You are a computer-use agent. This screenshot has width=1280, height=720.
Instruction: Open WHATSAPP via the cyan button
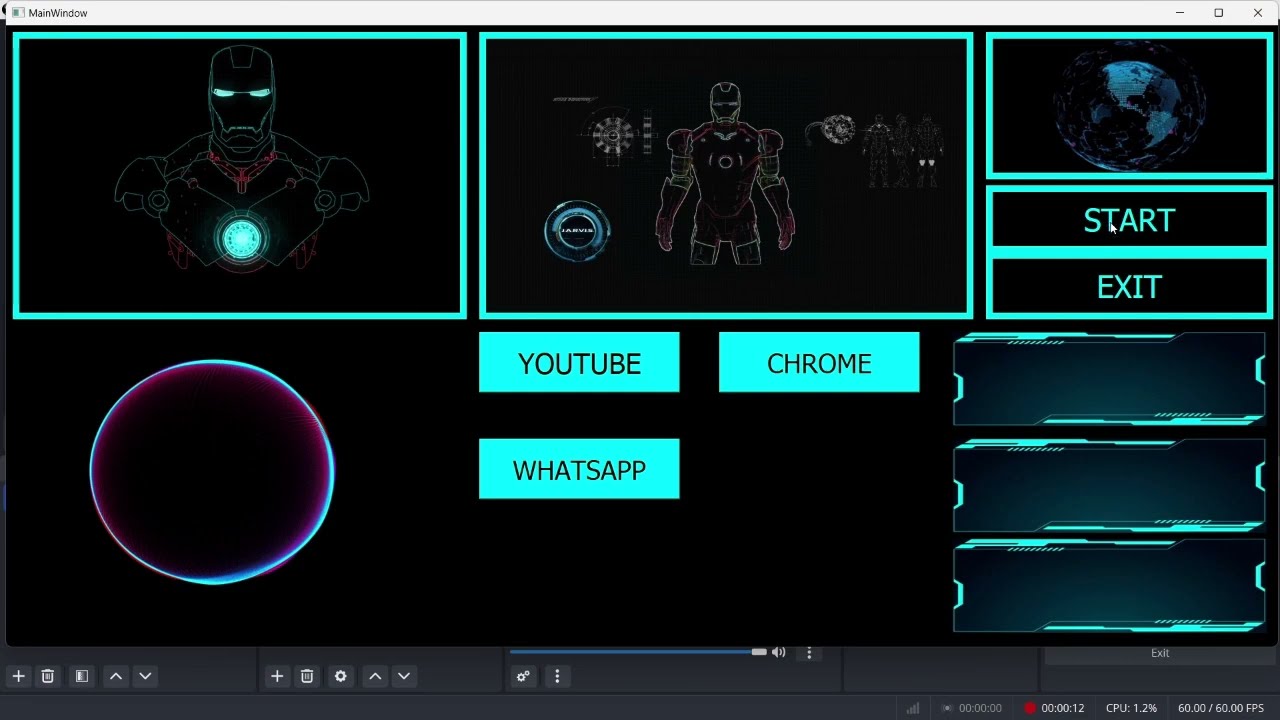pyautogui.click(x=579, y=469)
